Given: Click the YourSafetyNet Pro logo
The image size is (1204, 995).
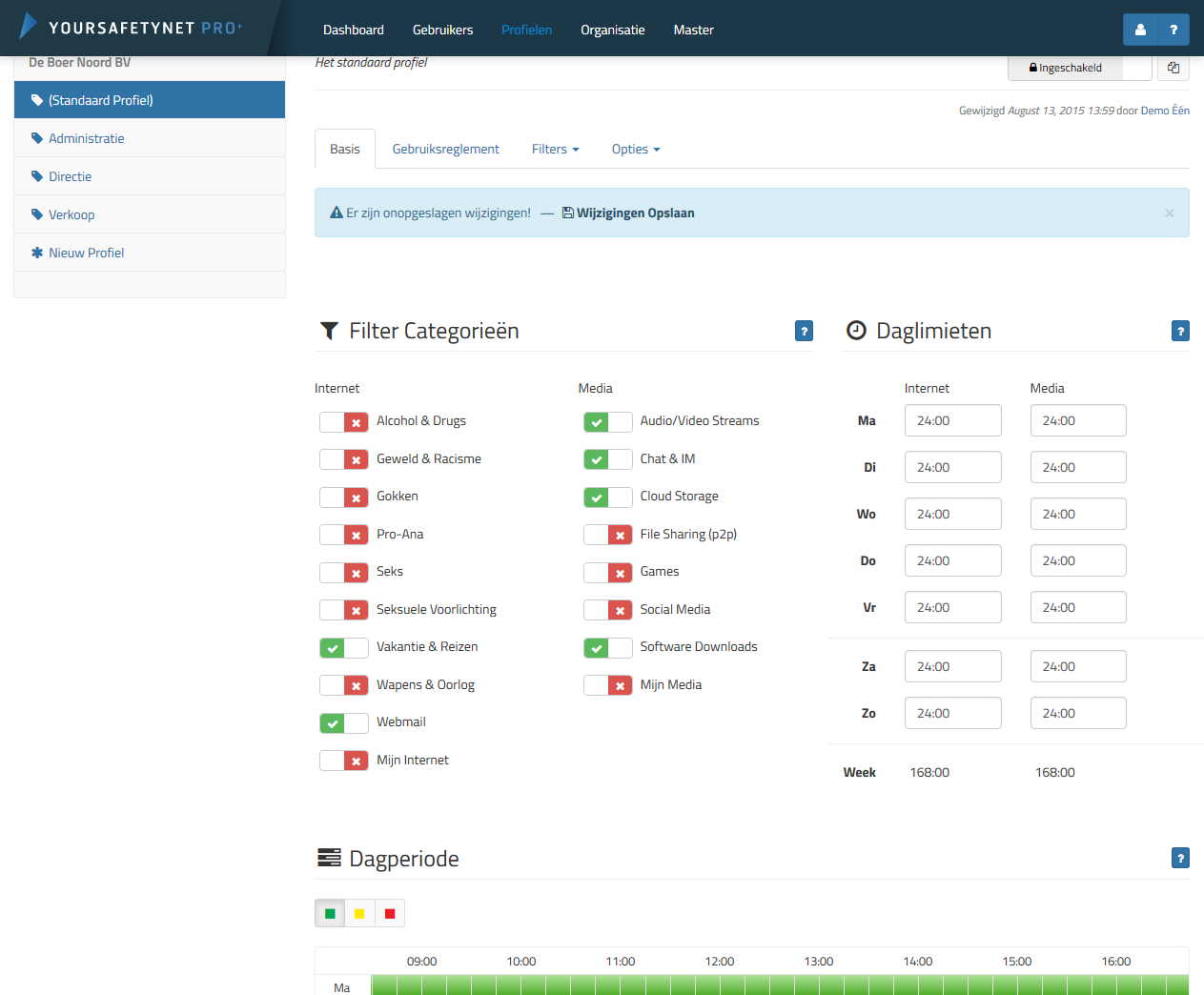Looking at the screenshot, I should click(132, 28).
